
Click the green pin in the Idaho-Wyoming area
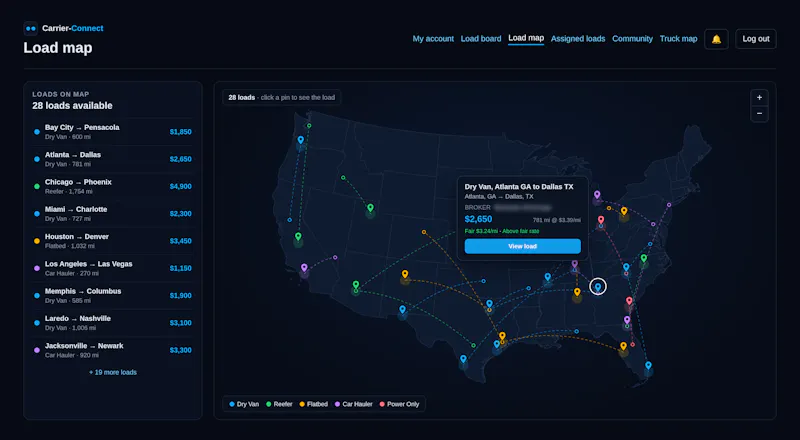click(x=370, y=208)
